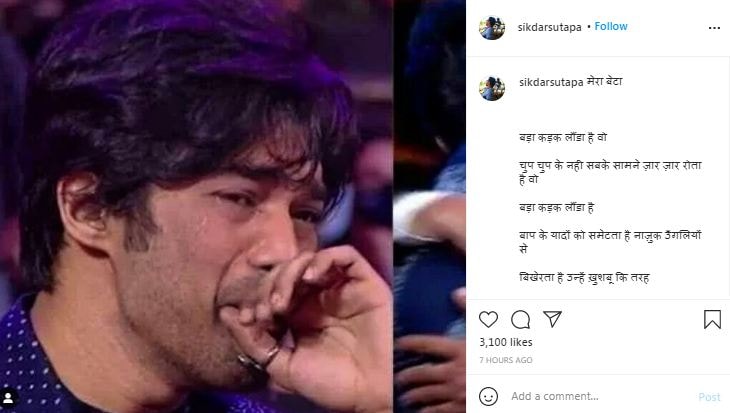This screenshot has width=730, height=413.
Task: Focus the Add a comment field
Action: click(601, 396)
